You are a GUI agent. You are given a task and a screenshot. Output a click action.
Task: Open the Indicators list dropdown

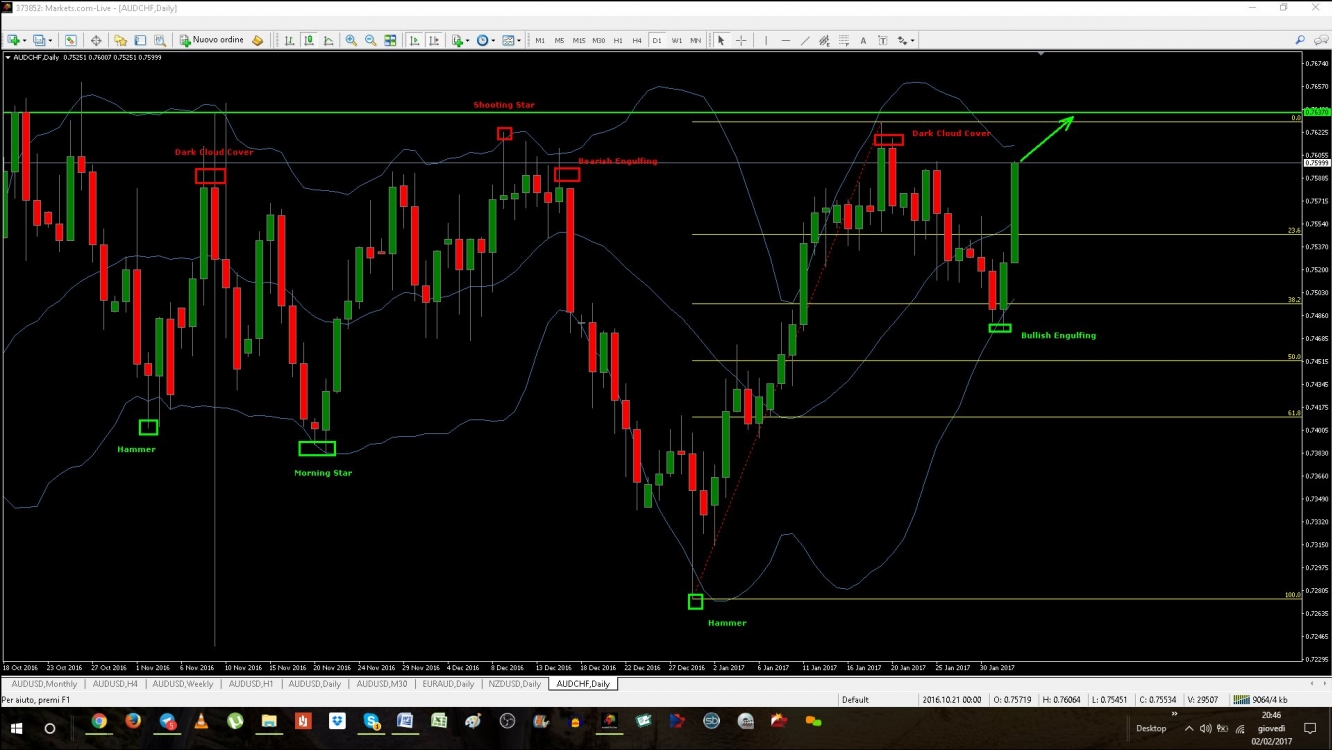467,40
